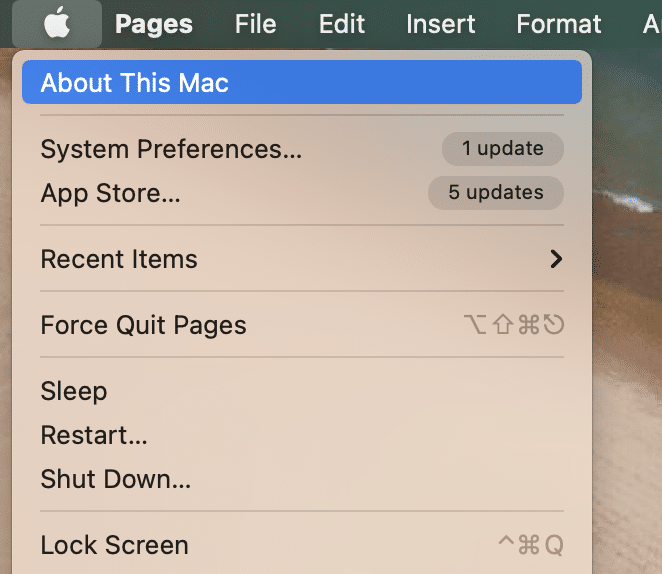Viewport: 662px width, 574px height.
Task: Click the Lock Screen shortcut key hint
Action: 531,545
